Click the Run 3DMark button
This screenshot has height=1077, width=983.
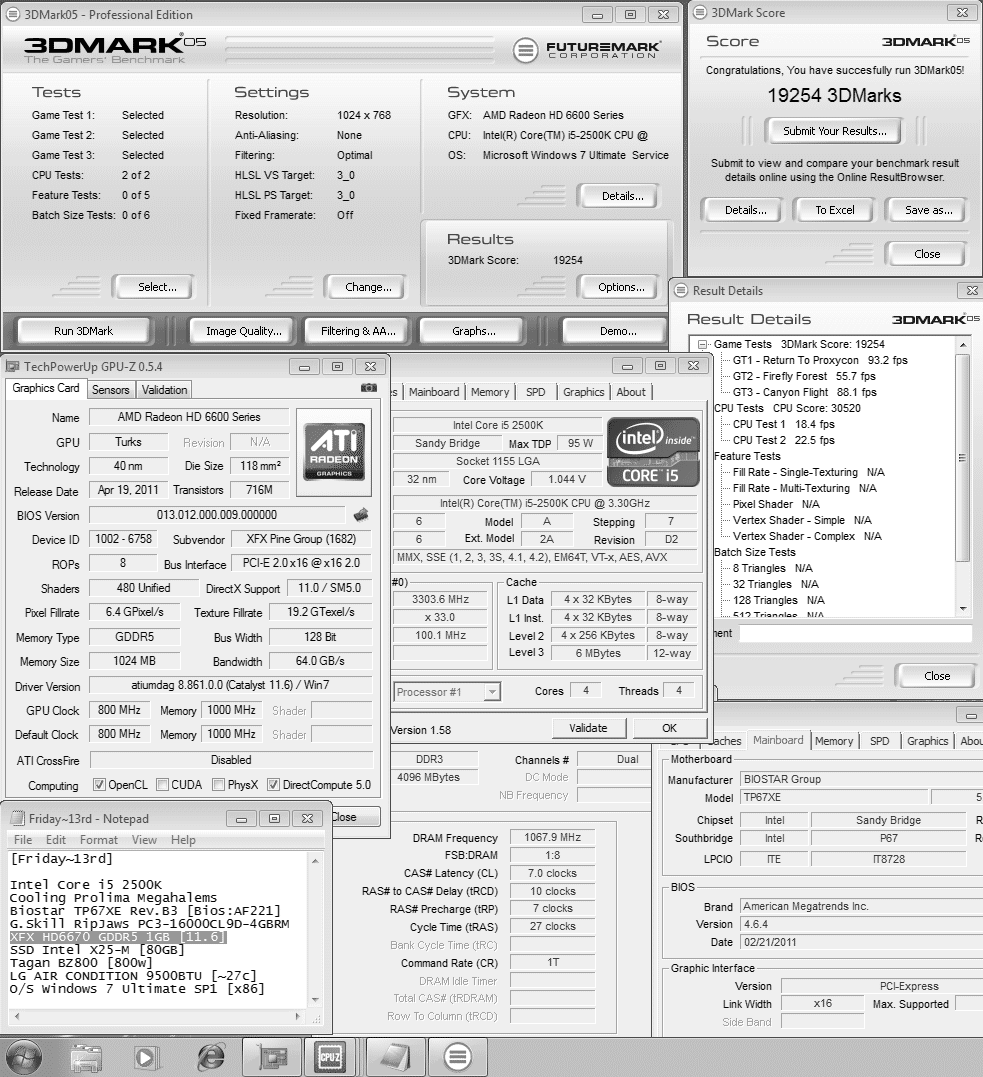point(83,330)
